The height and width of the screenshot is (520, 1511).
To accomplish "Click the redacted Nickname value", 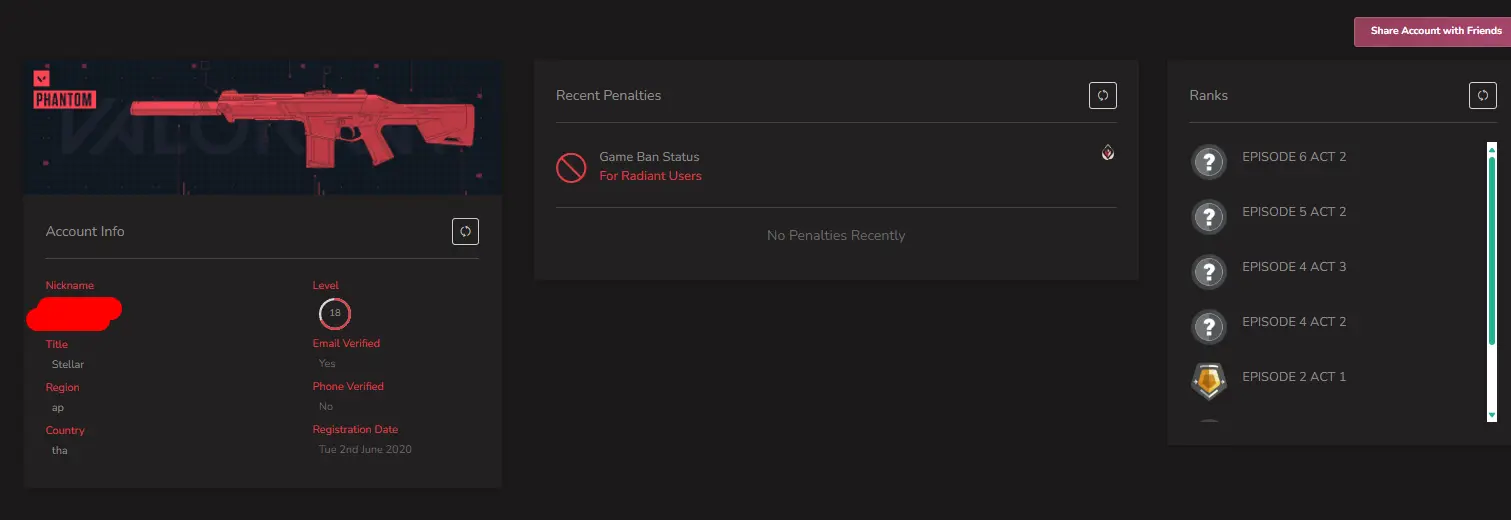I will (x=74, y=313).
